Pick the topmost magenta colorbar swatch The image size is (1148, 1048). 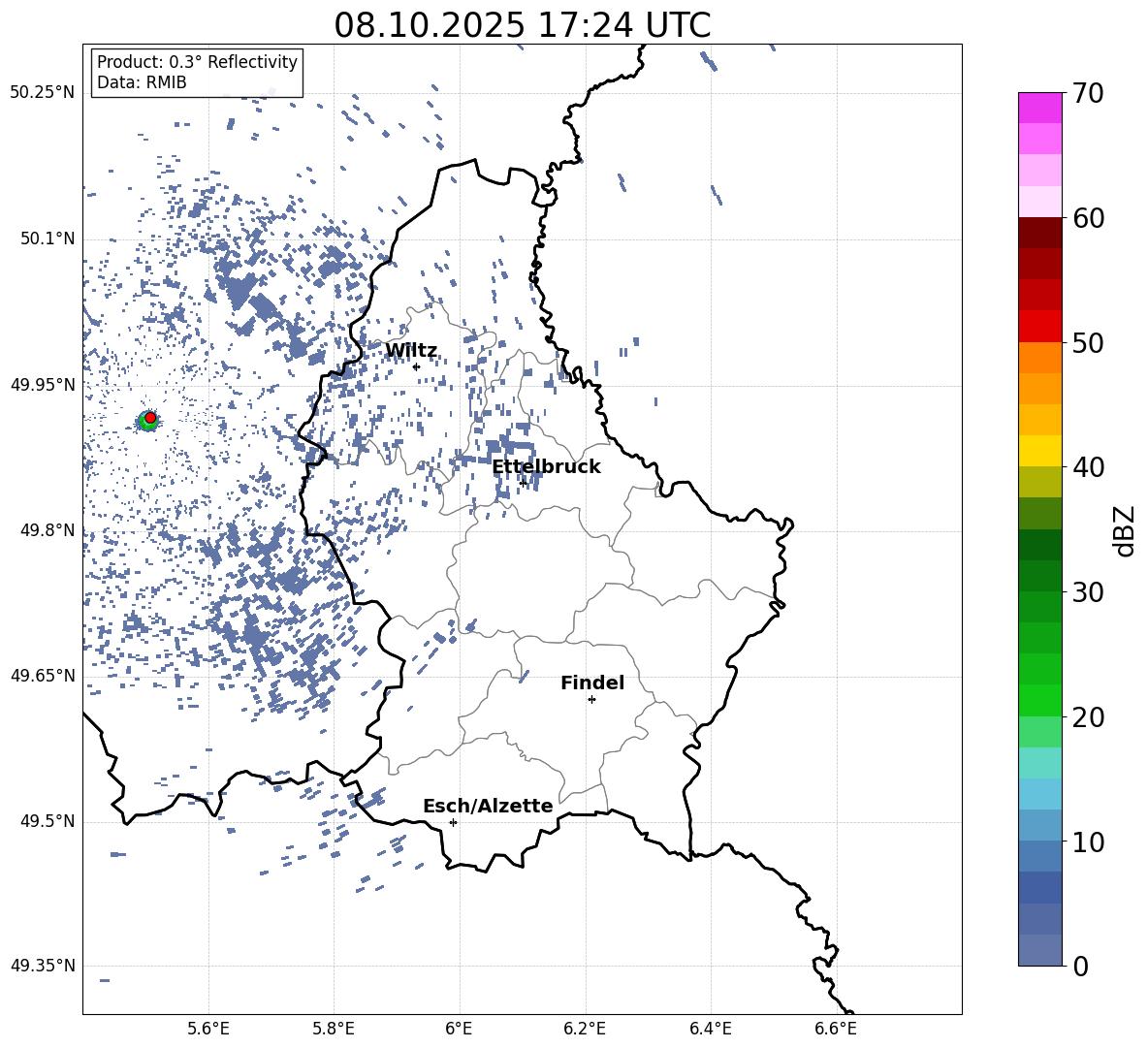[x=1039, y=108]
